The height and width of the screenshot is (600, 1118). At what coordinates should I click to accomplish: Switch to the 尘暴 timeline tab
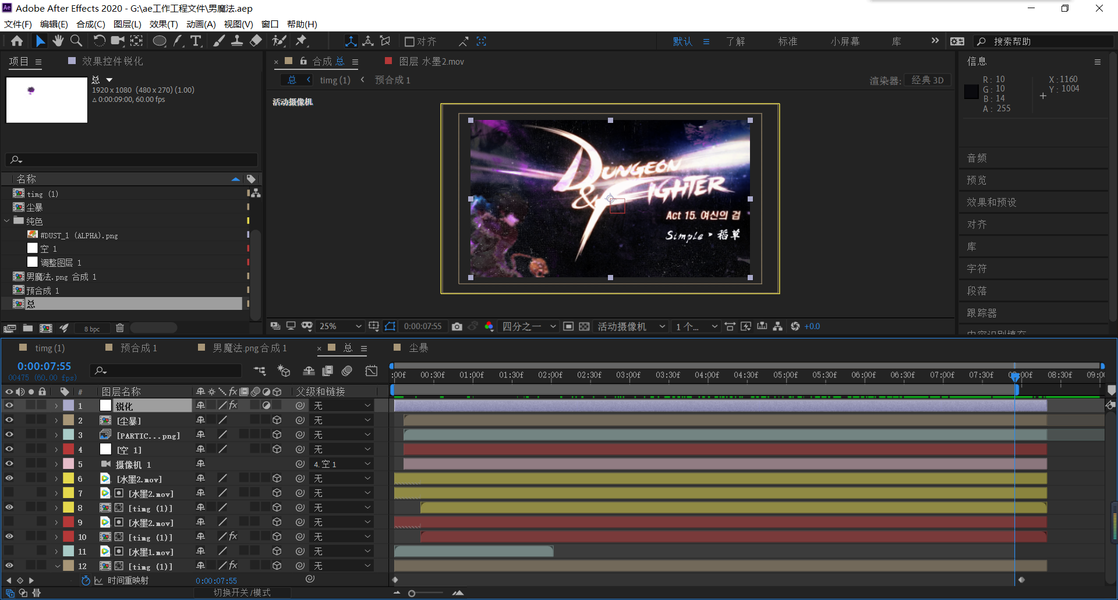click(x=419, y=348)
